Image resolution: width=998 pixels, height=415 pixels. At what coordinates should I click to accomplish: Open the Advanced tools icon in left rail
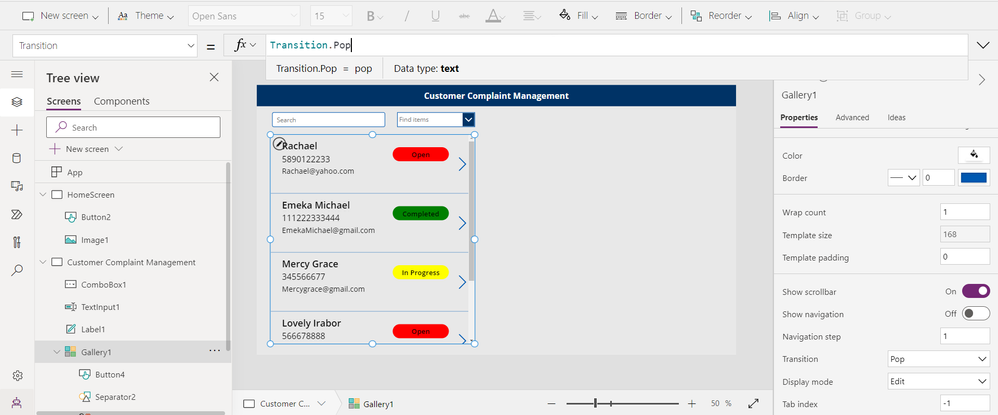pos(17,242)
